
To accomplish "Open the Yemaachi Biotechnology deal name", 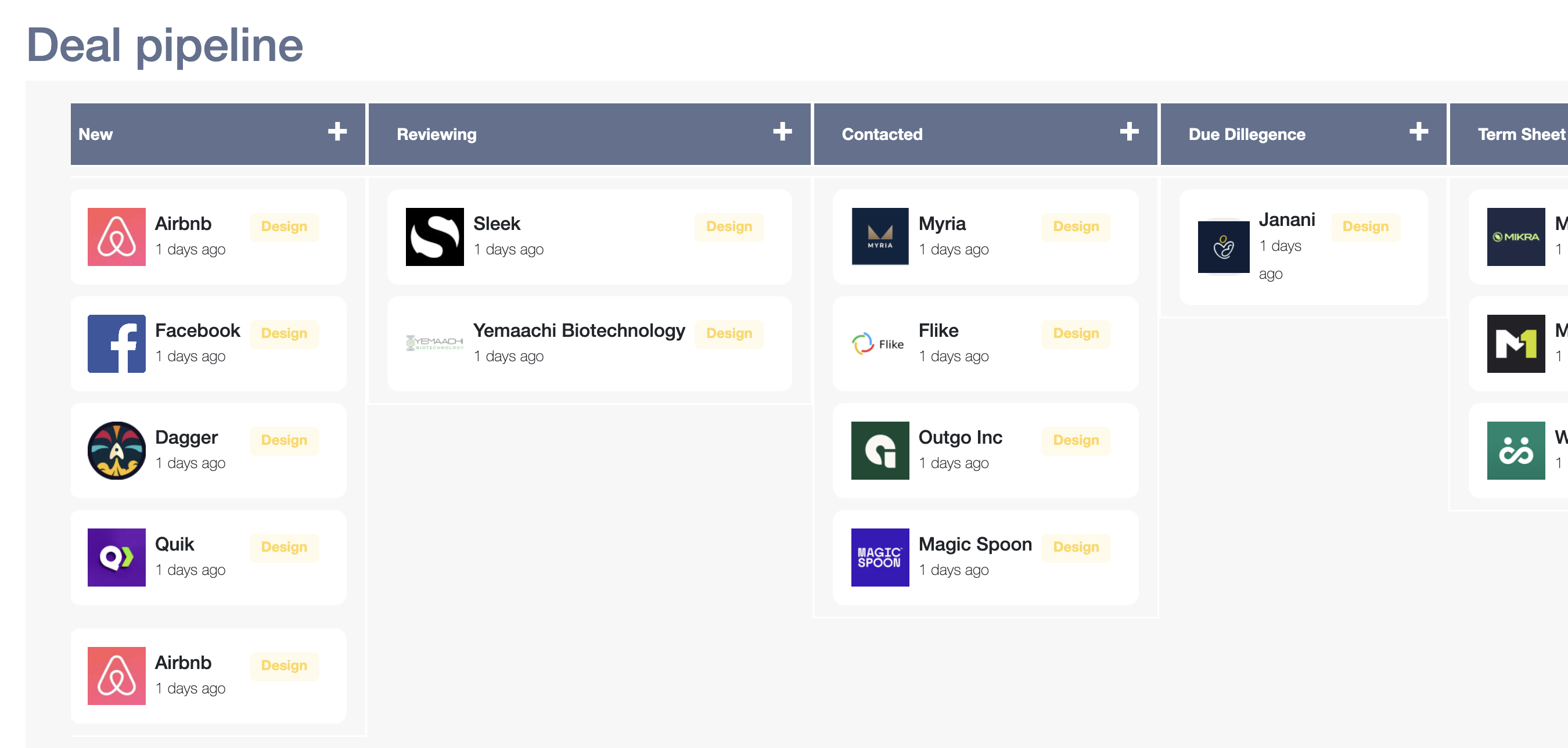I will click(x=579, y=330).
